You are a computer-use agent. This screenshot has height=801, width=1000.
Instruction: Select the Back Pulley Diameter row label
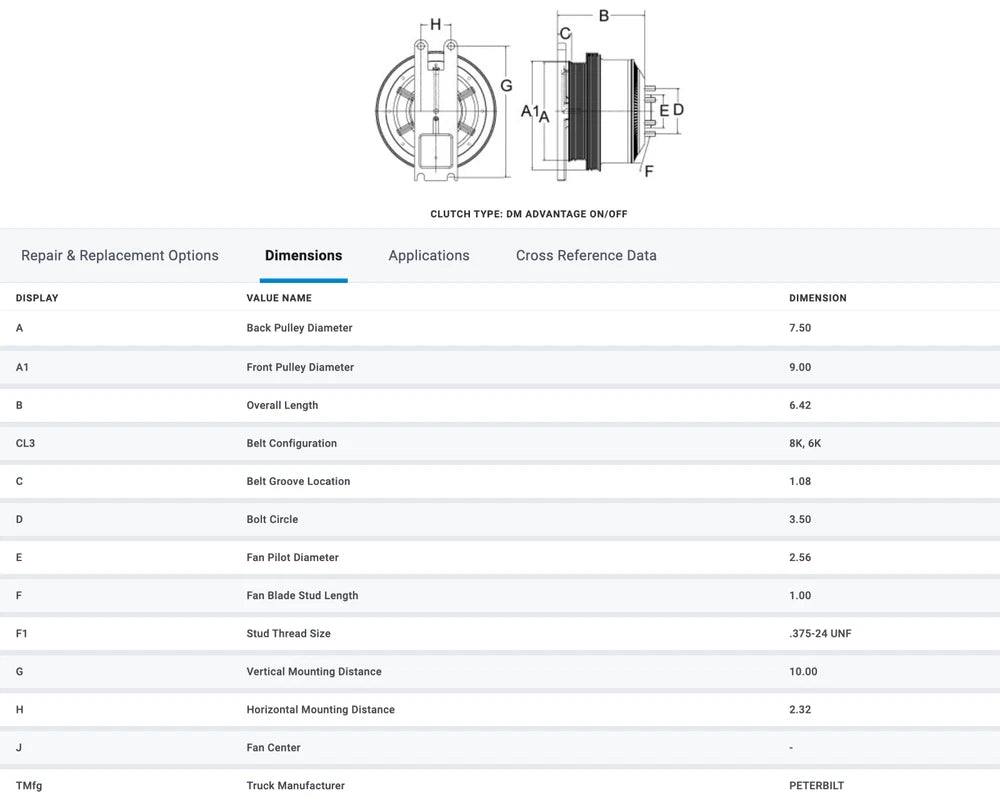pyautogui.click(x=299, y=328)
